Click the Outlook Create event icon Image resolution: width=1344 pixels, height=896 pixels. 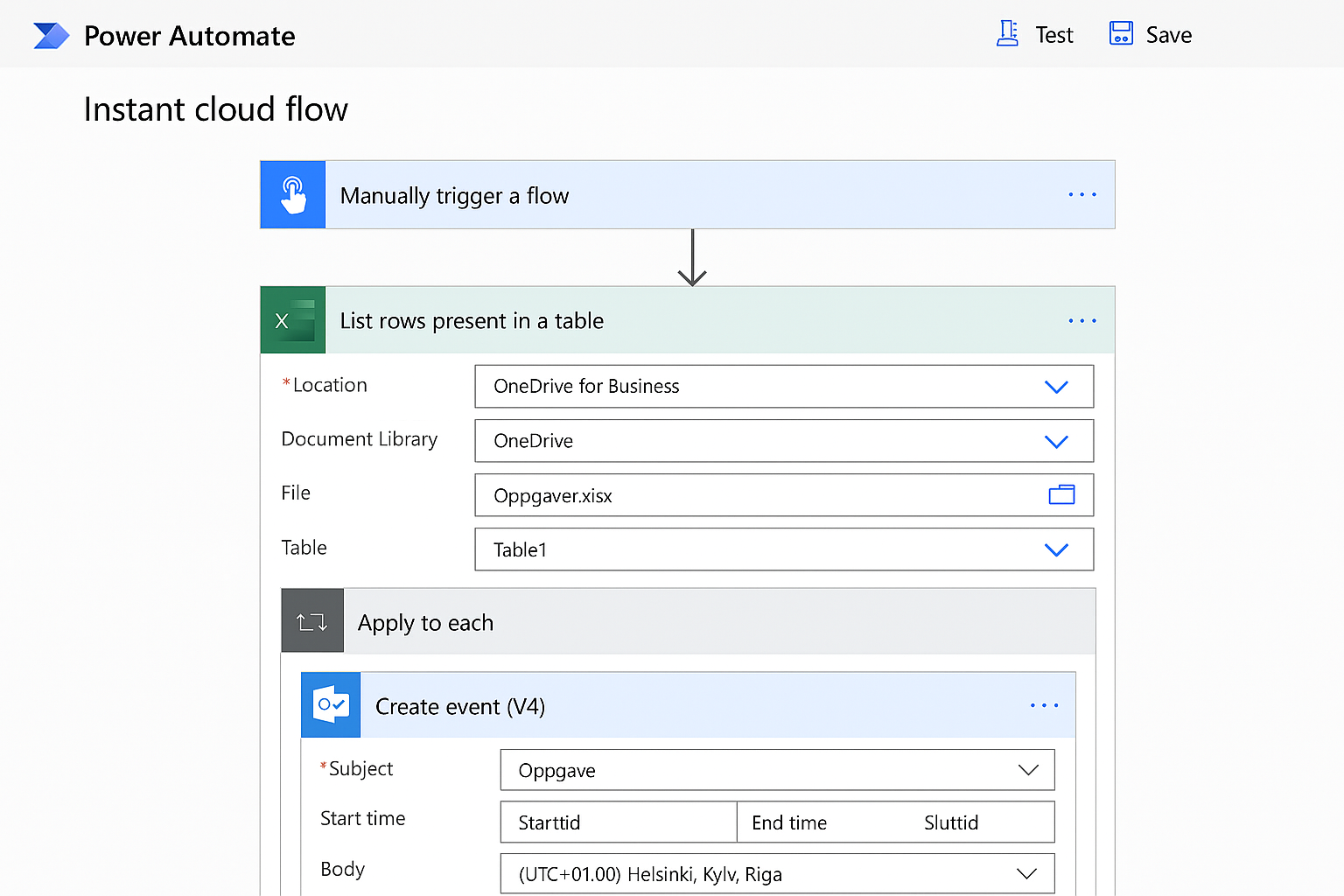(x=331, y=705)
